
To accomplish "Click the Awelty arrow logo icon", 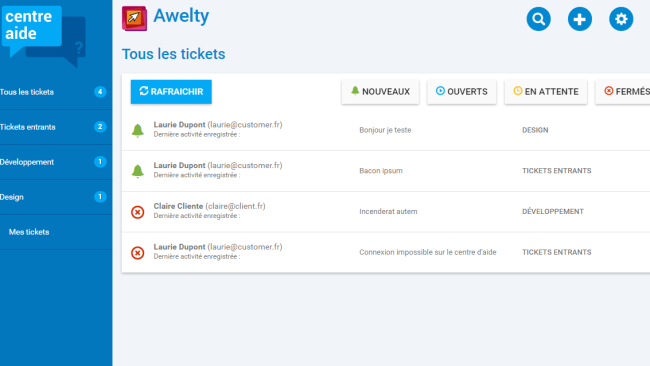I will (134, 18).
